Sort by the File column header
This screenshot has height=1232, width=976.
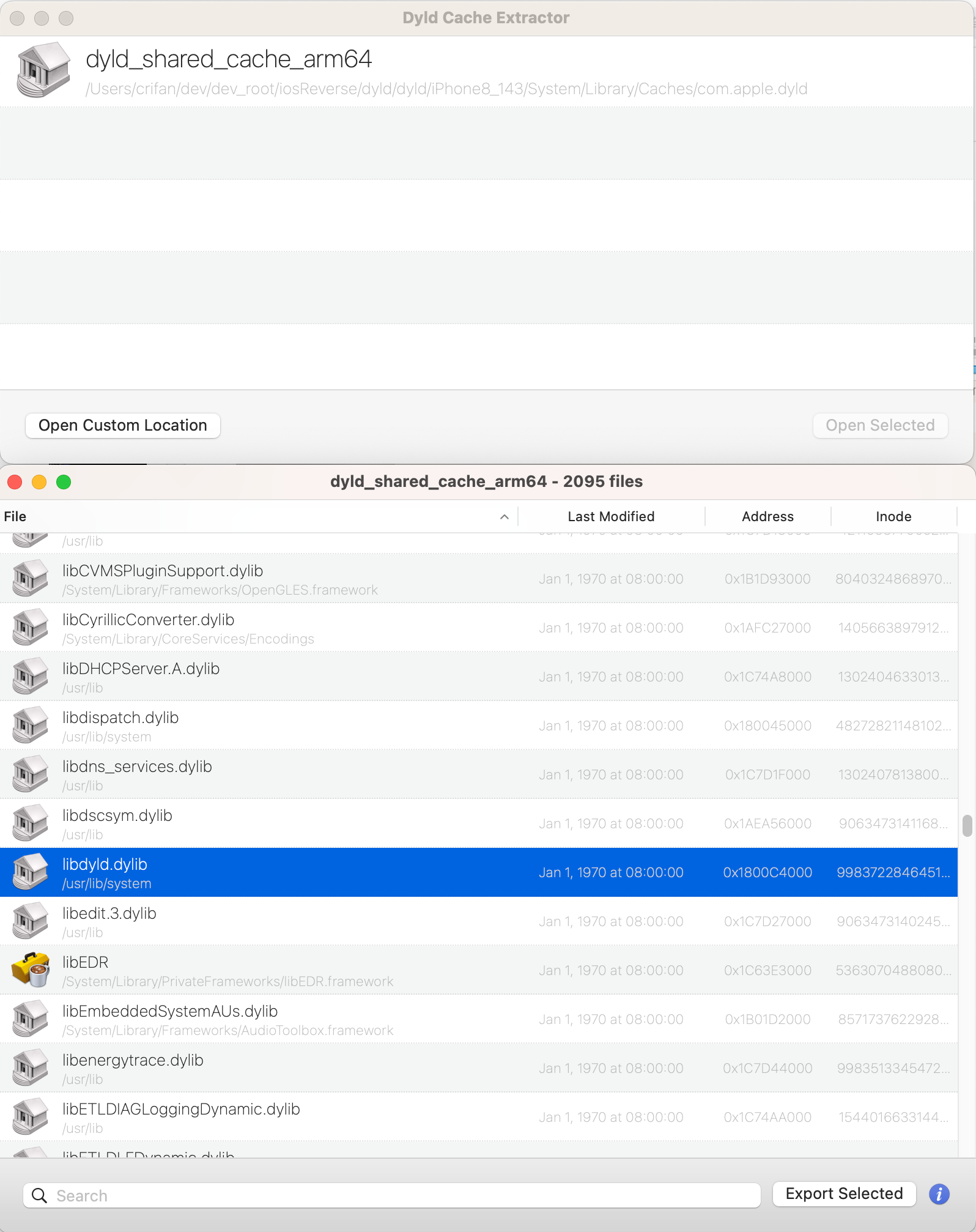click(x=259, y=516)
